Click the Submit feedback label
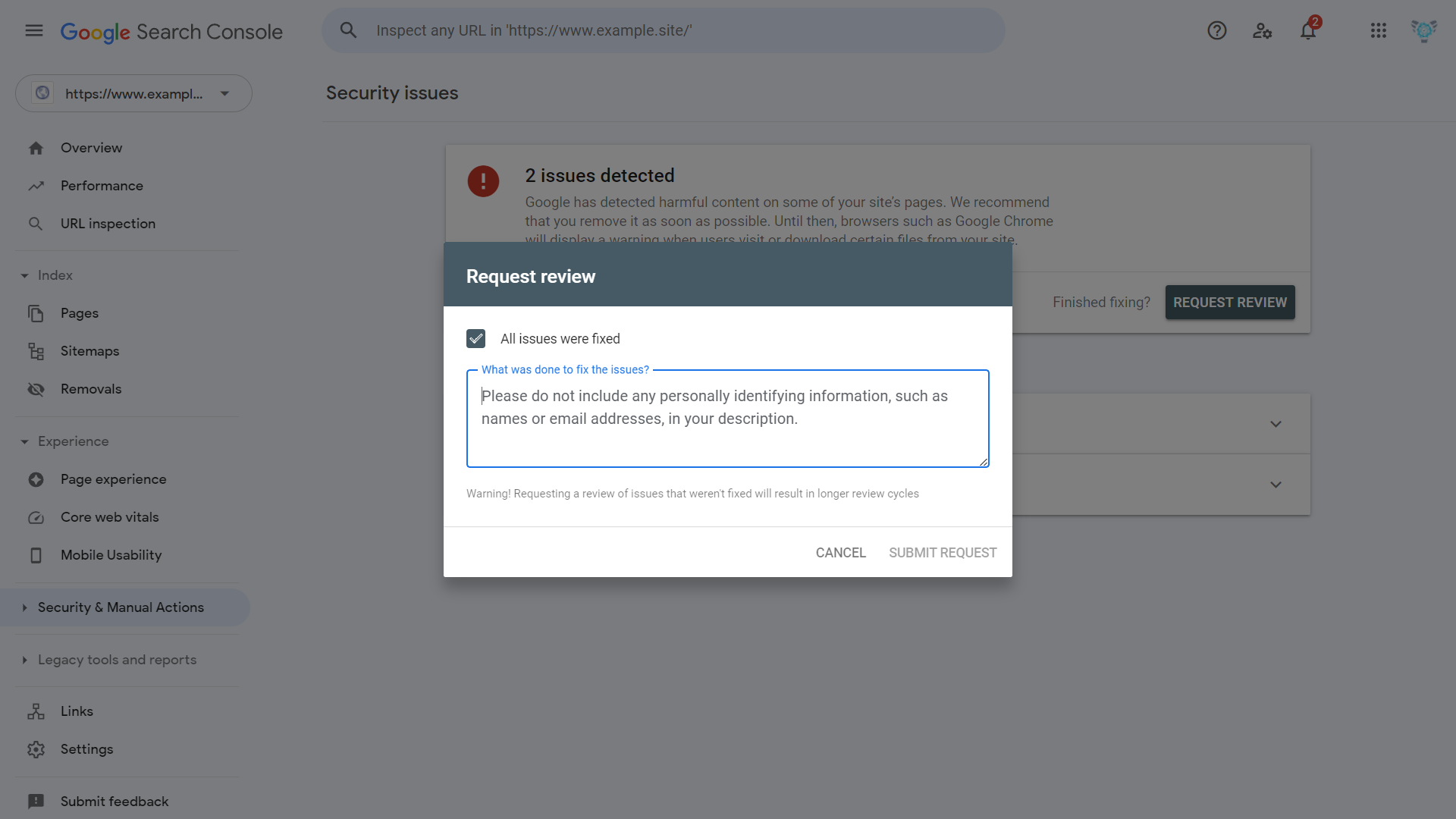The image size is (1456, 819). tap(115, 802)
